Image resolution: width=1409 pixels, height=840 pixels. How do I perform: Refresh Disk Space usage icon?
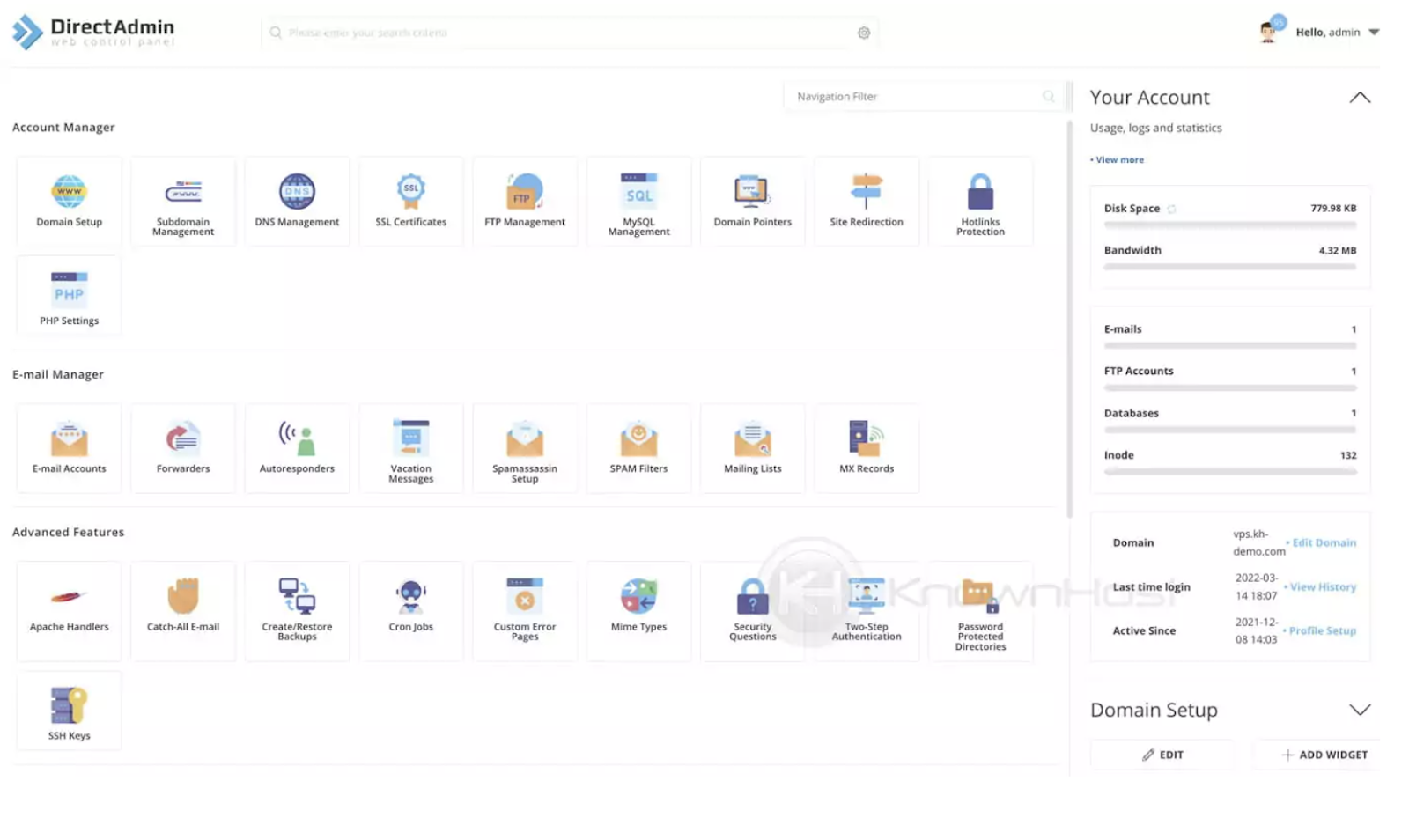click(x=1171, y=210)
